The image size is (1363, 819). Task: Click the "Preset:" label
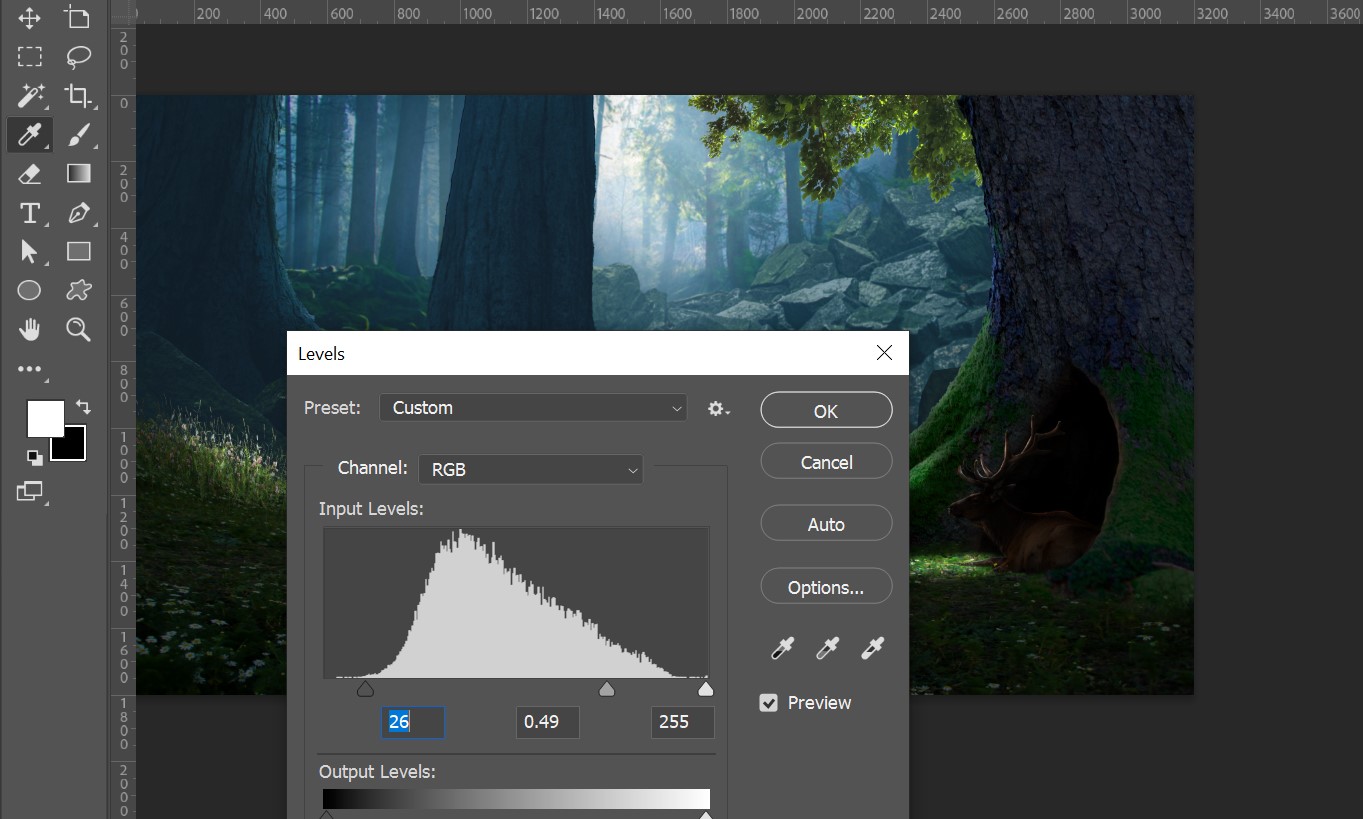point(332,408)
